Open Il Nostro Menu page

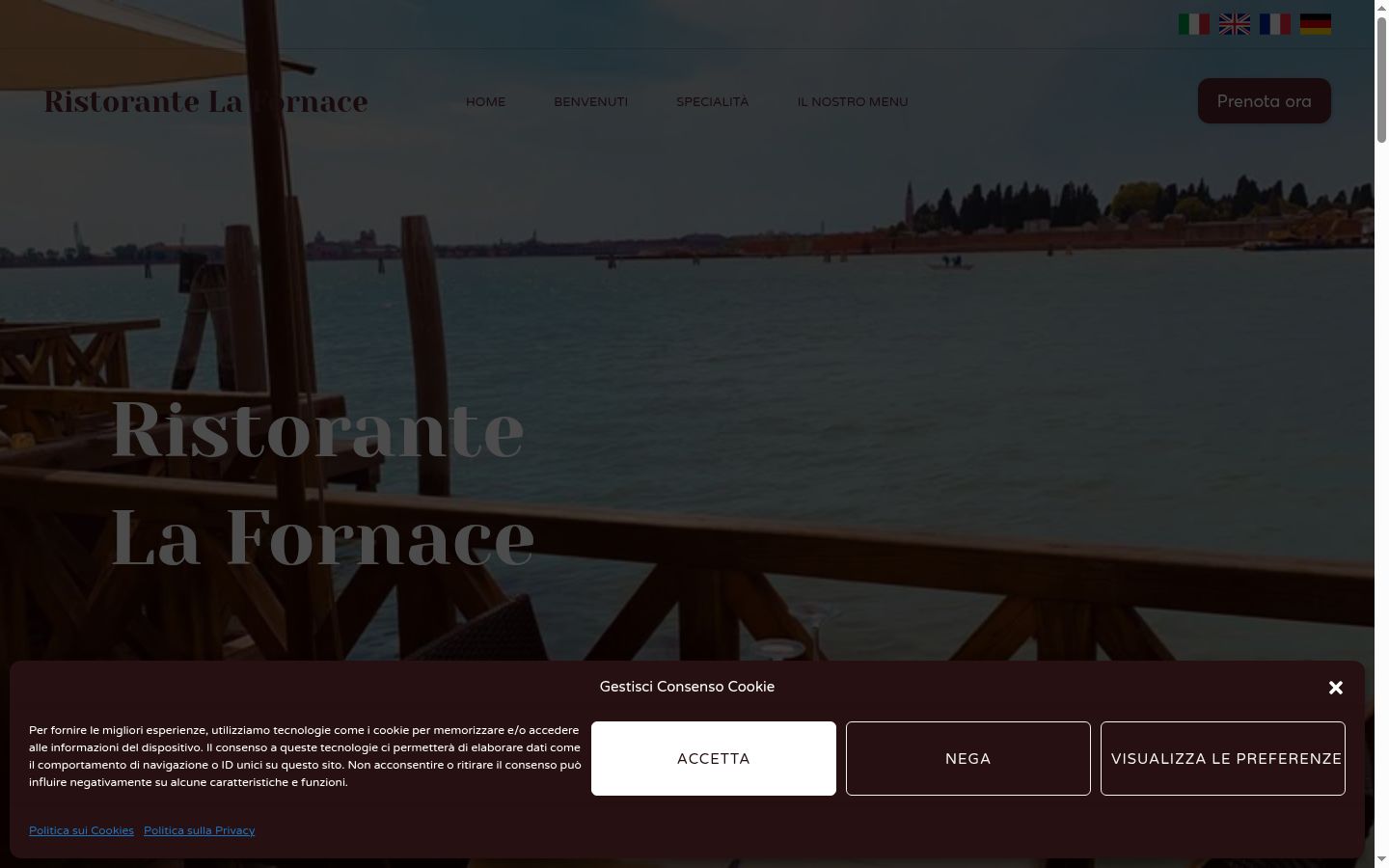[853, 101]
